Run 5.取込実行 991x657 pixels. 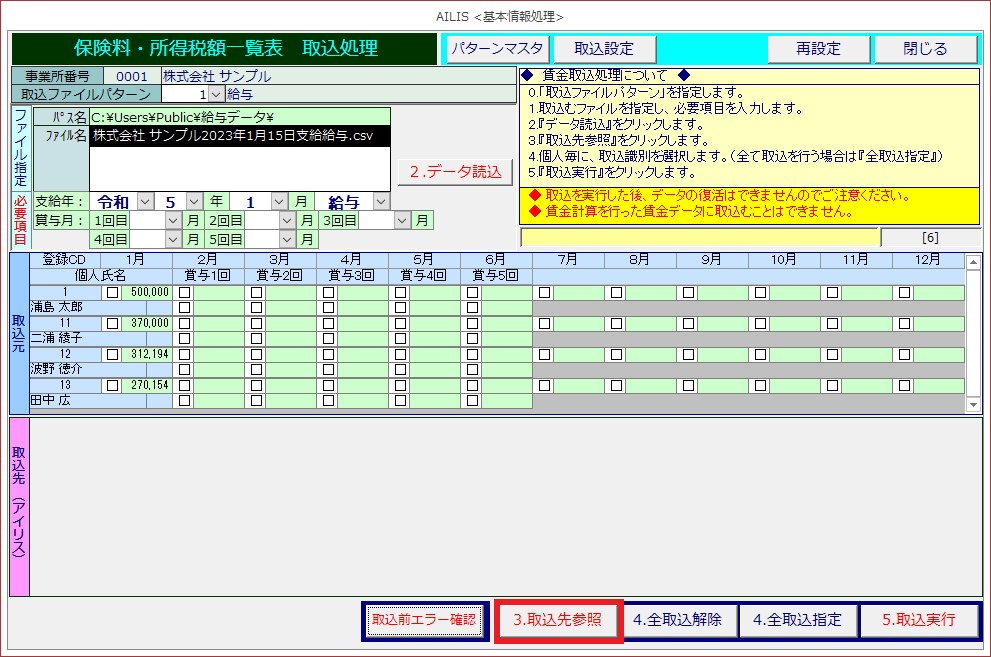coord(919,620)
